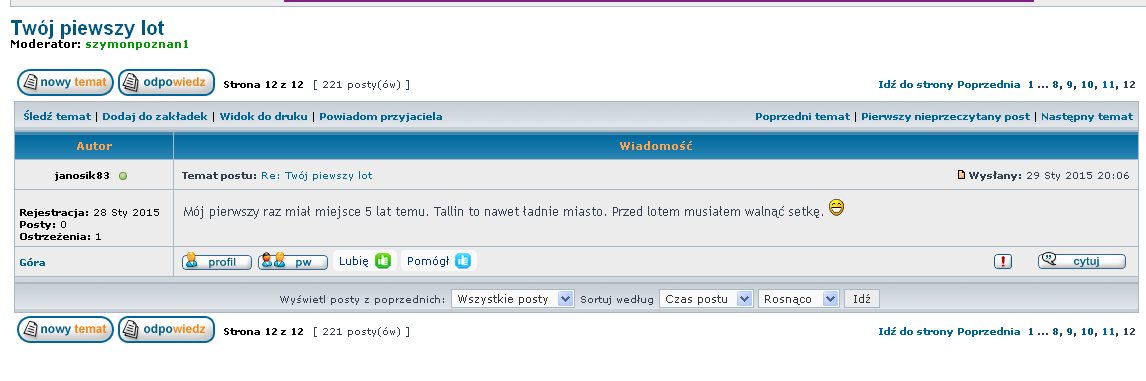
Task: Go to page 10 in the pagination above the post
Action: [1088, 84]
